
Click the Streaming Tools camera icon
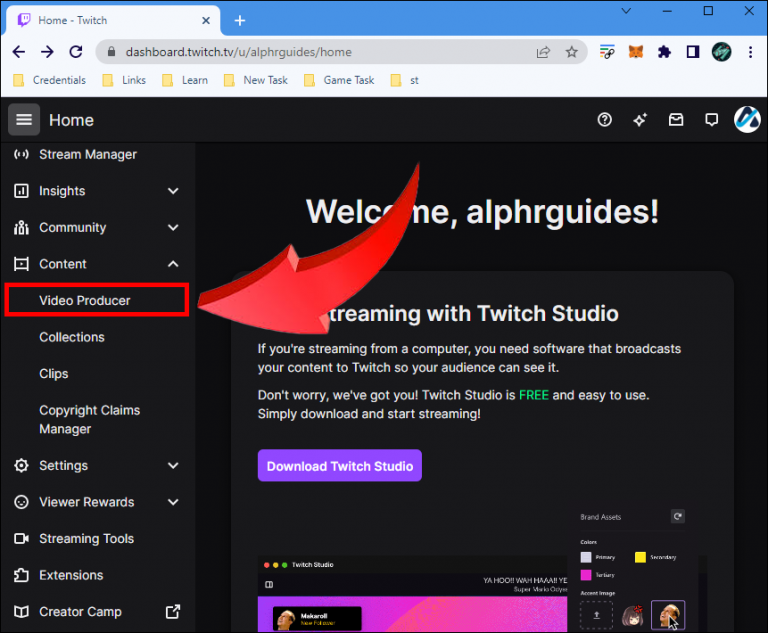(x=21, y=538)
